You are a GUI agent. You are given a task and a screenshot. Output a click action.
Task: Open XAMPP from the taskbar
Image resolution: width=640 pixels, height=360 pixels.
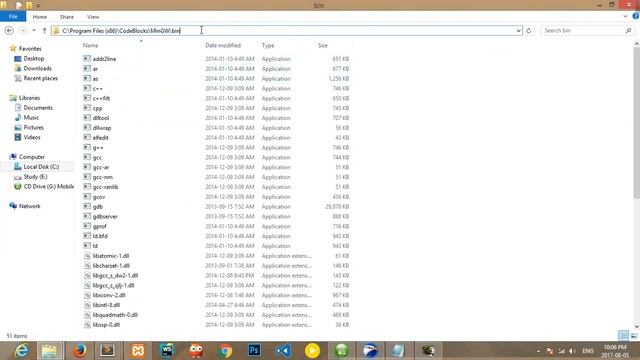point(138,351)
